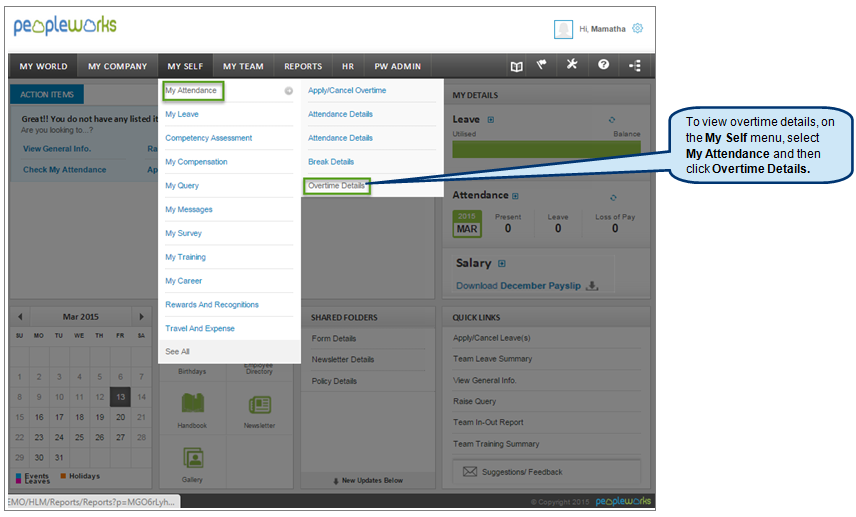Expand the Attendance details plus icon
Viewport: 856px width, 517px height.
tap(515, 195)
